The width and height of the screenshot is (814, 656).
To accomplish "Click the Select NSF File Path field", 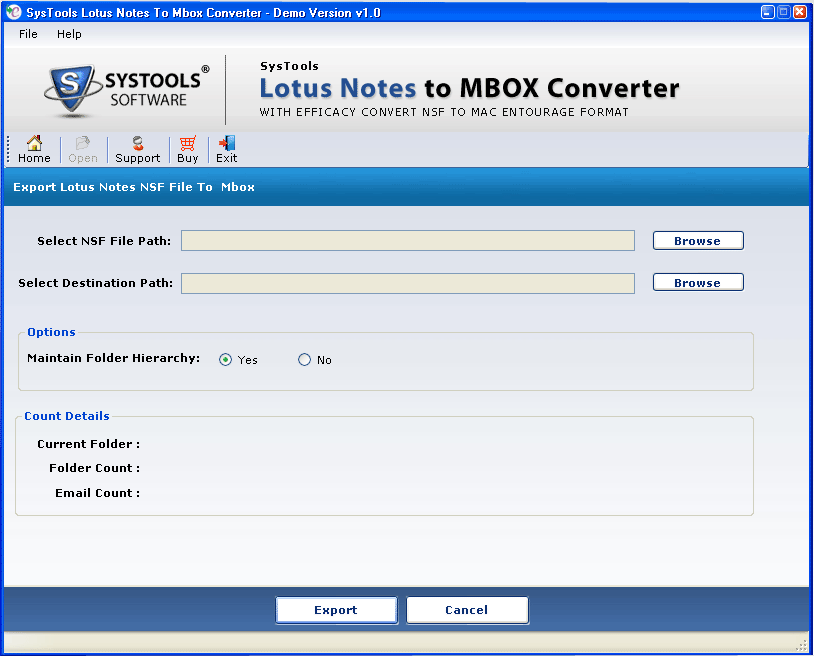I will coord(407,241).
